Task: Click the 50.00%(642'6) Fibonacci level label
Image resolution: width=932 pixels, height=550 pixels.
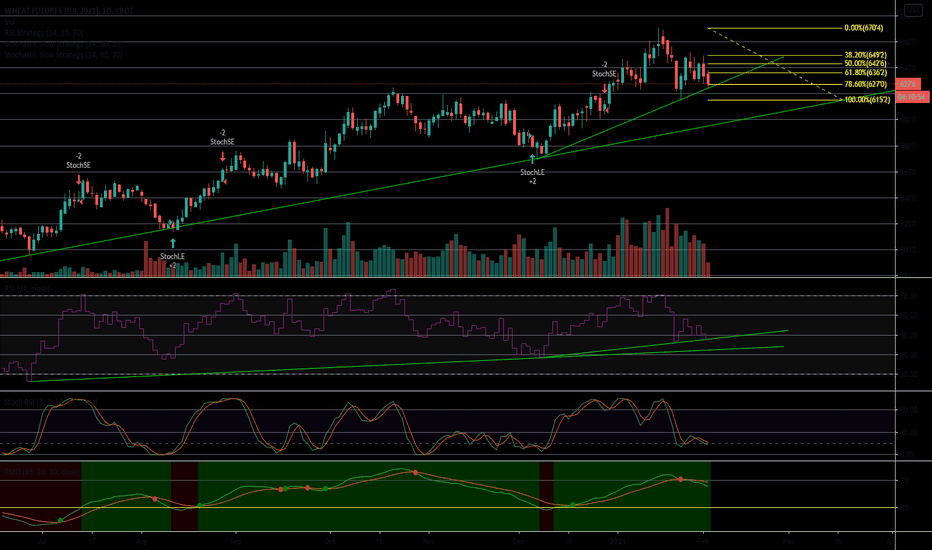Action: tap(865, 64)
